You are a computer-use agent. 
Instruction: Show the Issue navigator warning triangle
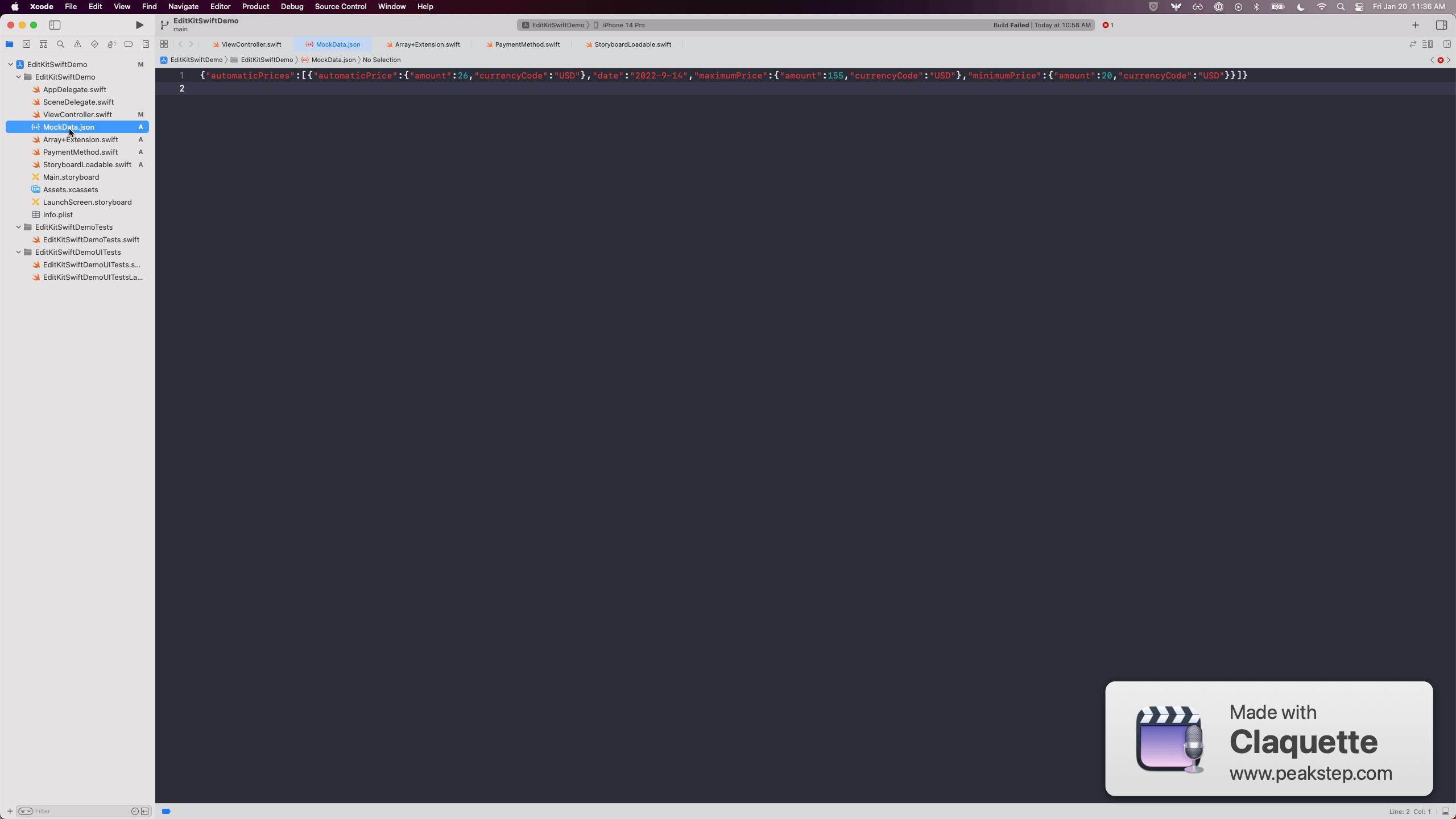78,44
